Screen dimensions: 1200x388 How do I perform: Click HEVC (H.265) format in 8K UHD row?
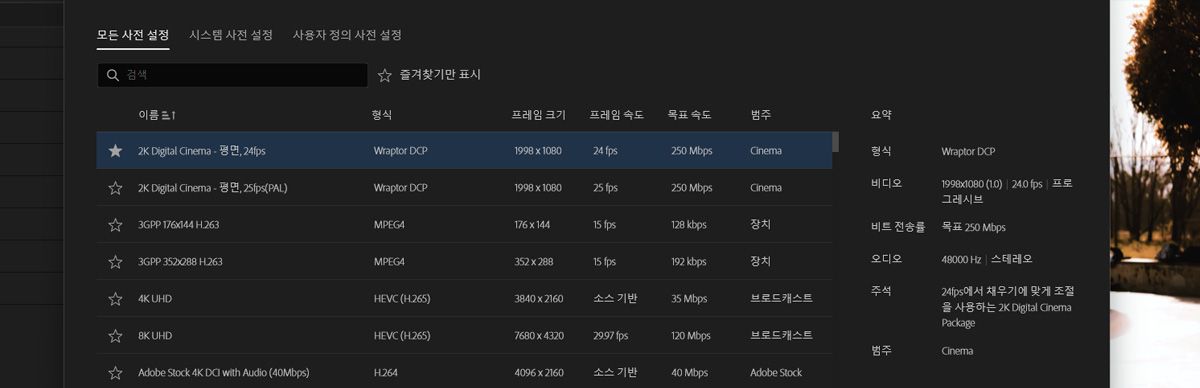point(402,336)
